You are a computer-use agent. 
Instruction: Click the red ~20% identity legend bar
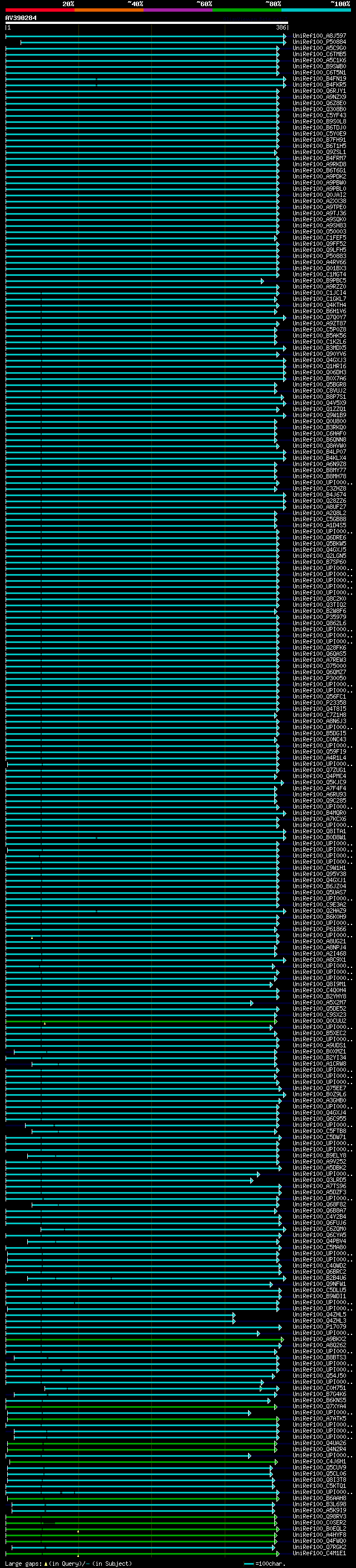(39, 10)
